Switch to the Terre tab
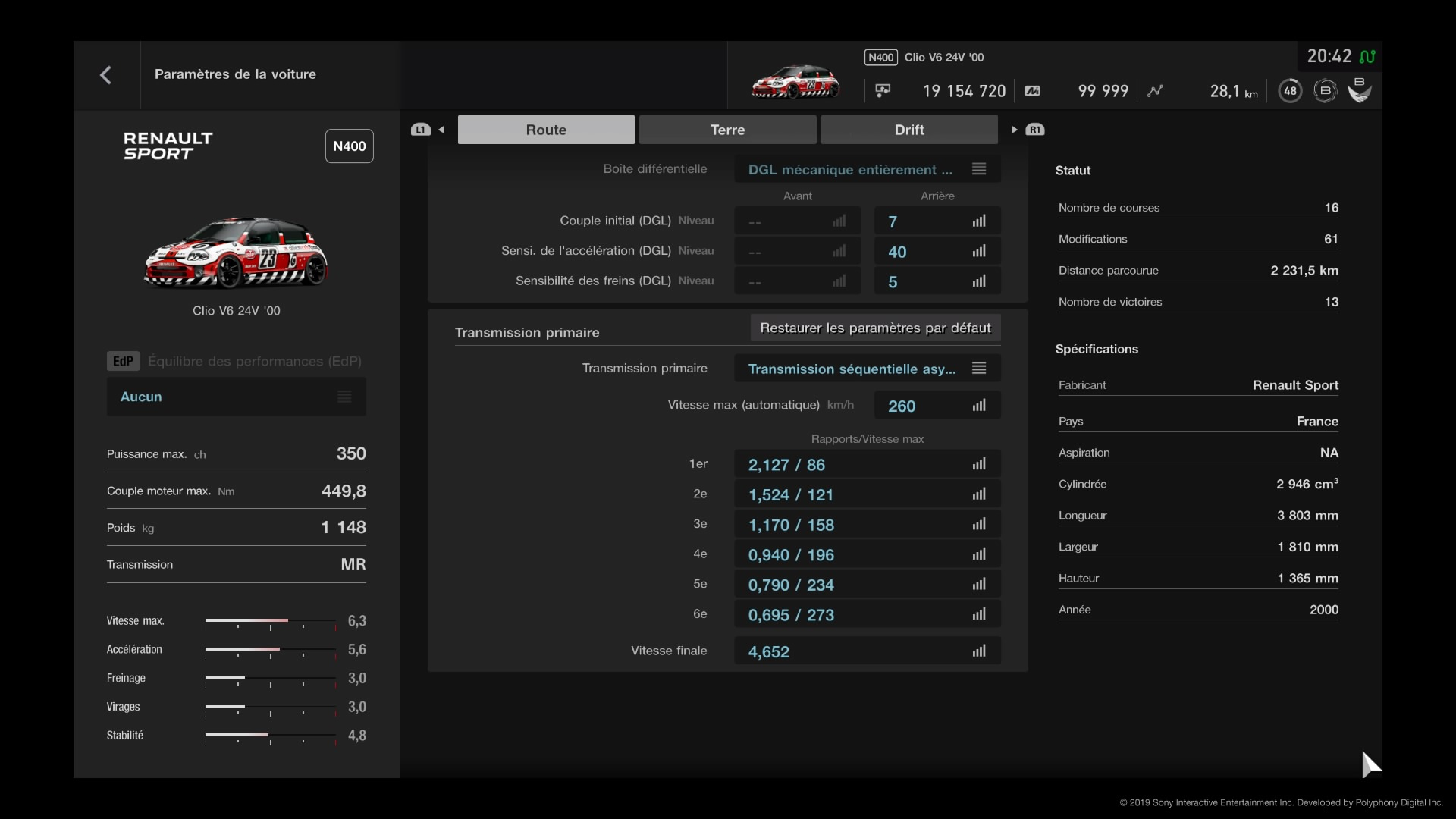Viewport: 1456px width, 819px height. 728,130
